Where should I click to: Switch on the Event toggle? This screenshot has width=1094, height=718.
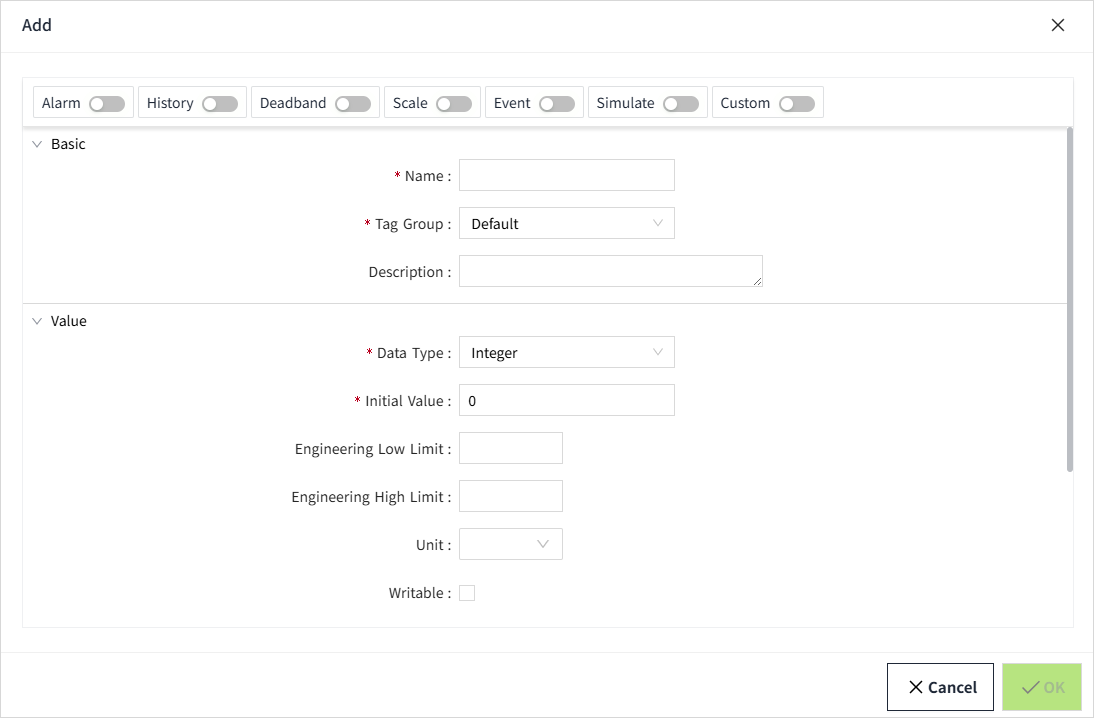pos(557,104)
